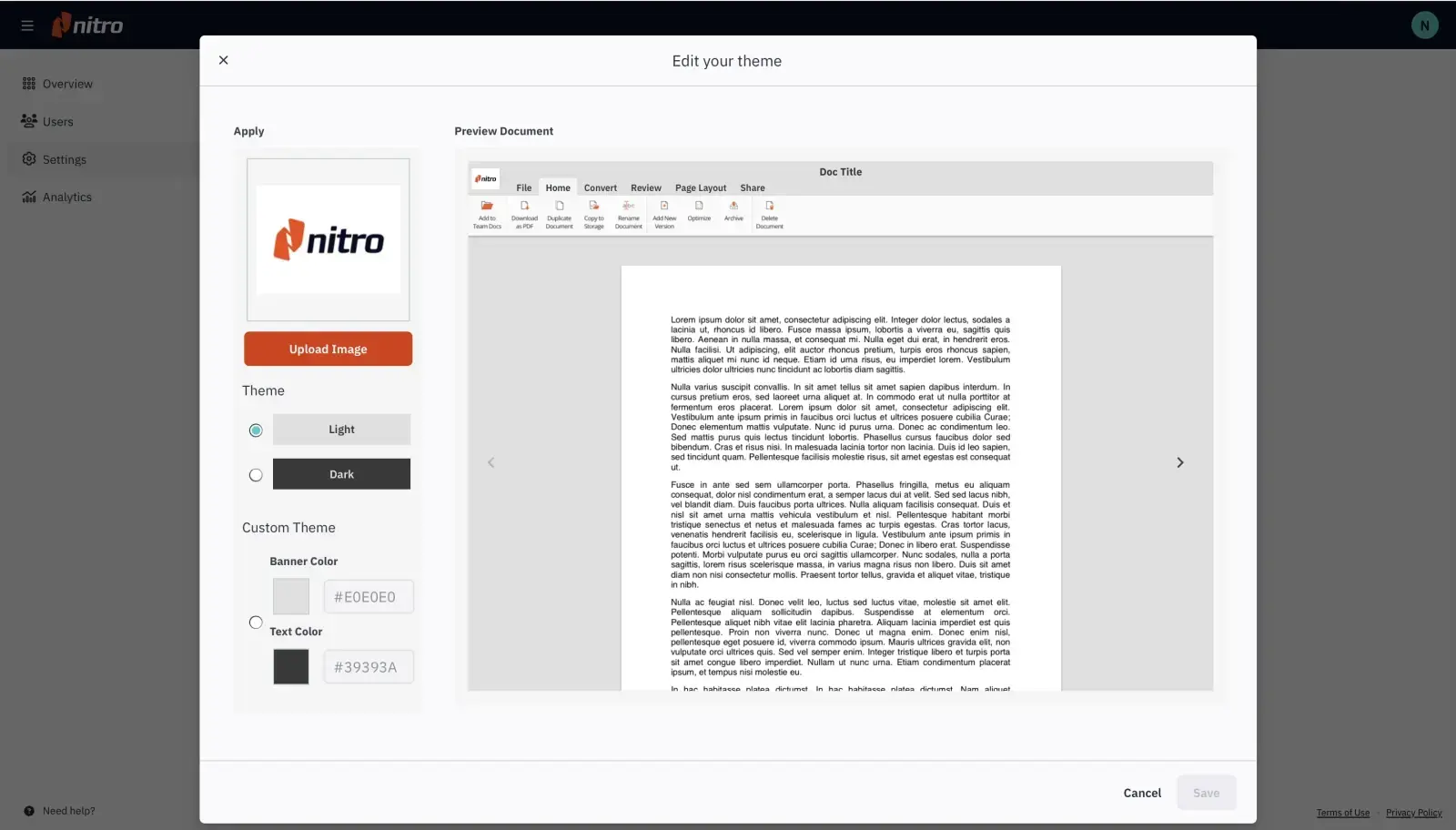Open the hamburger menu in top bar

[x=27, y=25]
